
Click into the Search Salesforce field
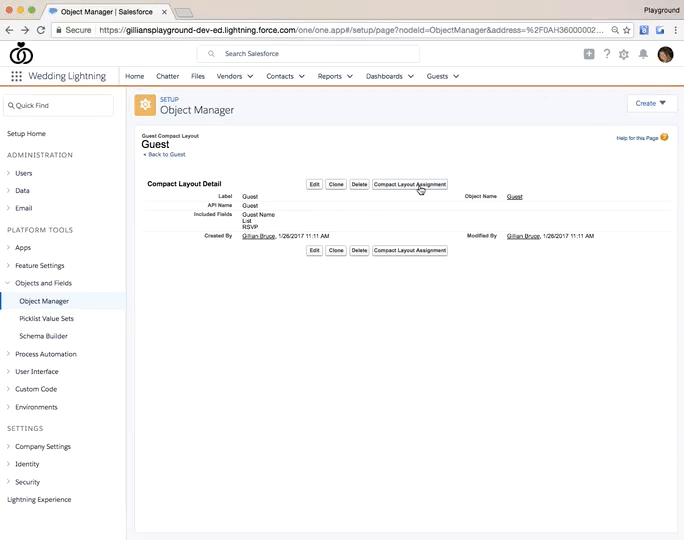tap(308, 54)
